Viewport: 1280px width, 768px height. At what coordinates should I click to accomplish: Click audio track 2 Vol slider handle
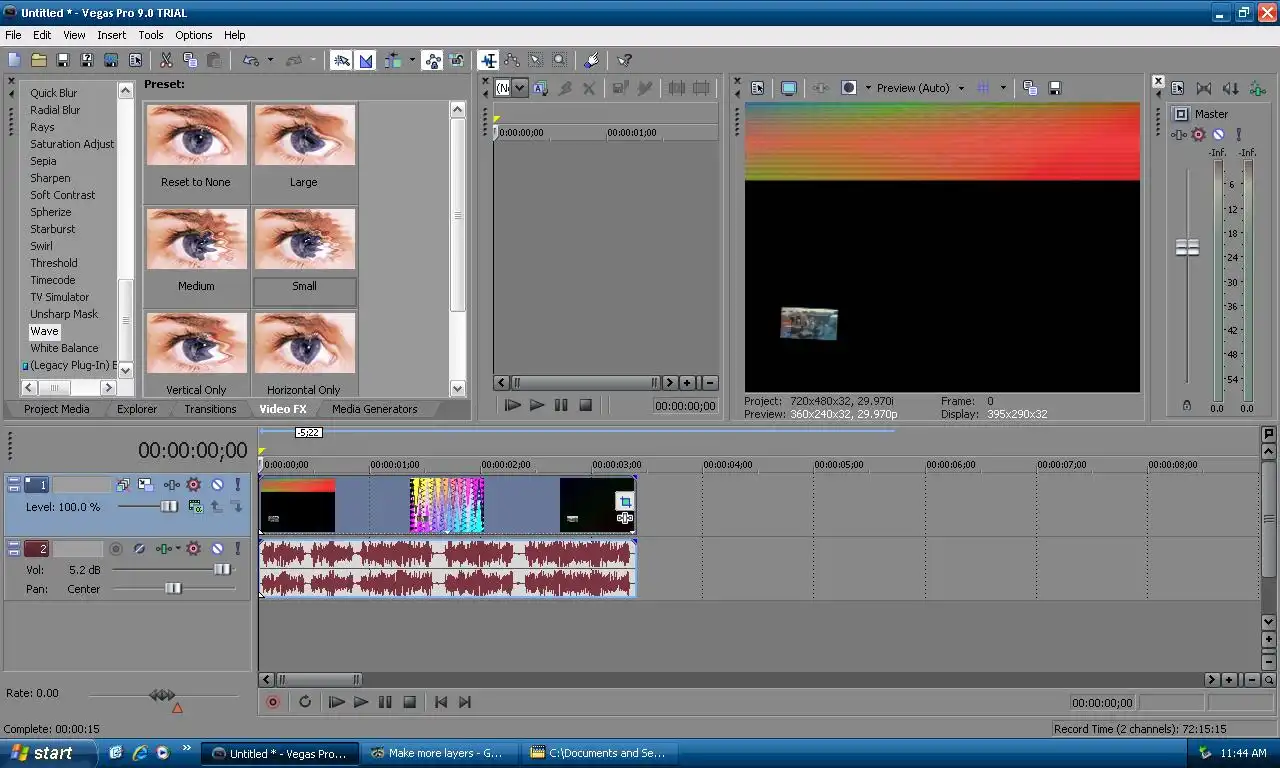221,569
